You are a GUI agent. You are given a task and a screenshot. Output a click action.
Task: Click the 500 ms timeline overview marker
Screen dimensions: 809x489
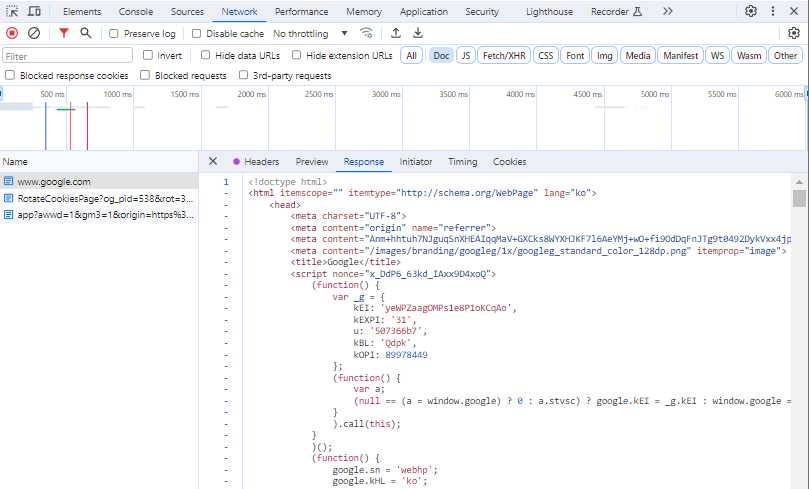[x=52, y=94]
